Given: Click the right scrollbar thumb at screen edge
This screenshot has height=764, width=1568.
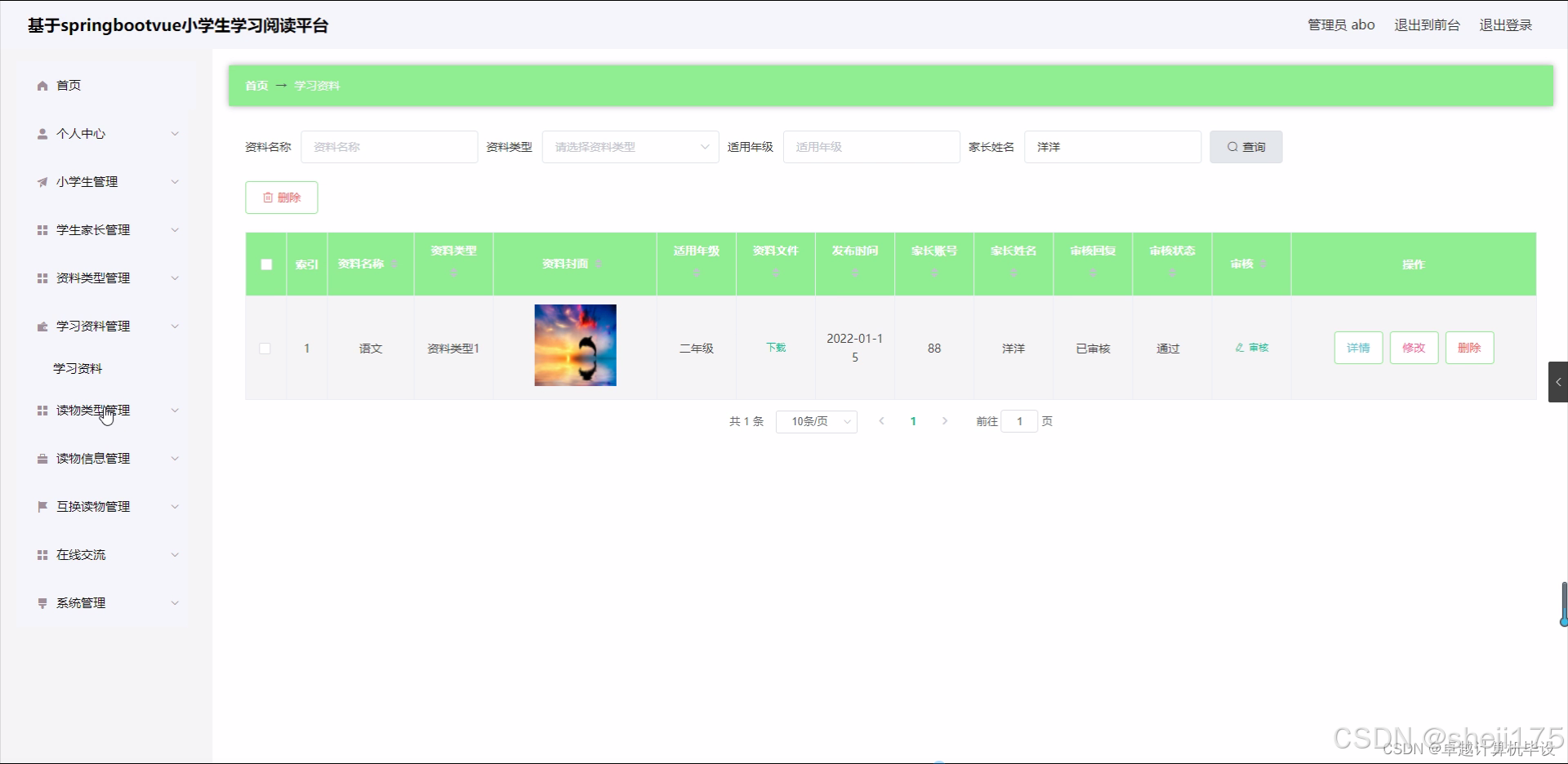Looking at the screenshot, I should 1562,604.
